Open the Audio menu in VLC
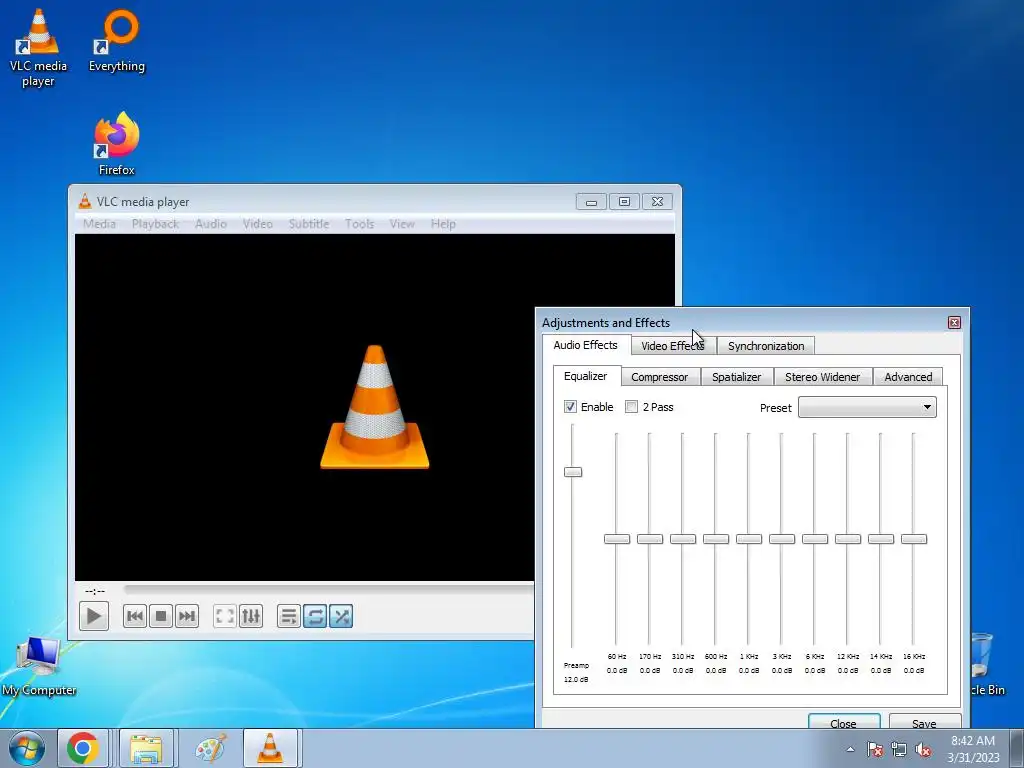 [x=211, y=224]
